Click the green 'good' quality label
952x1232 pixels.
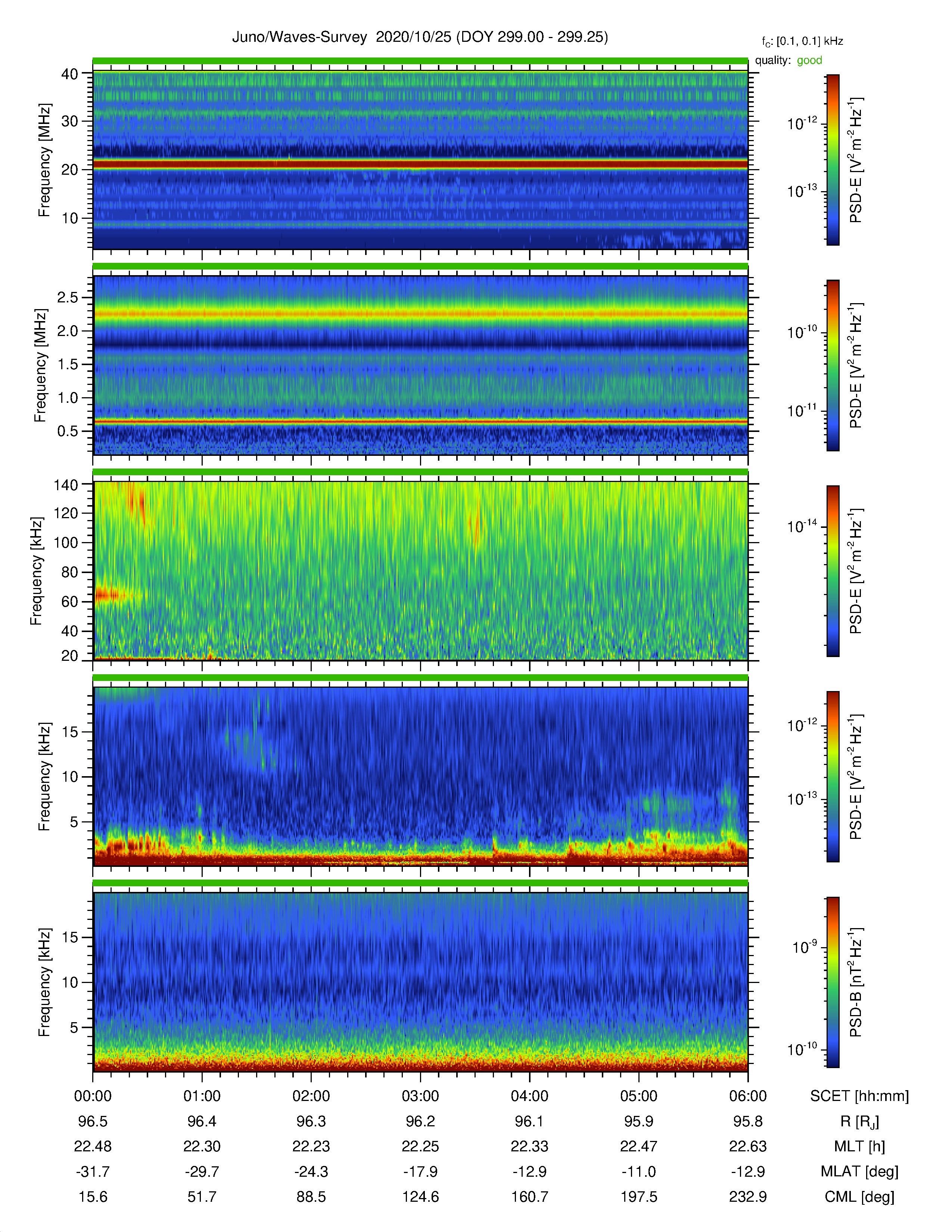pos(809,60)
